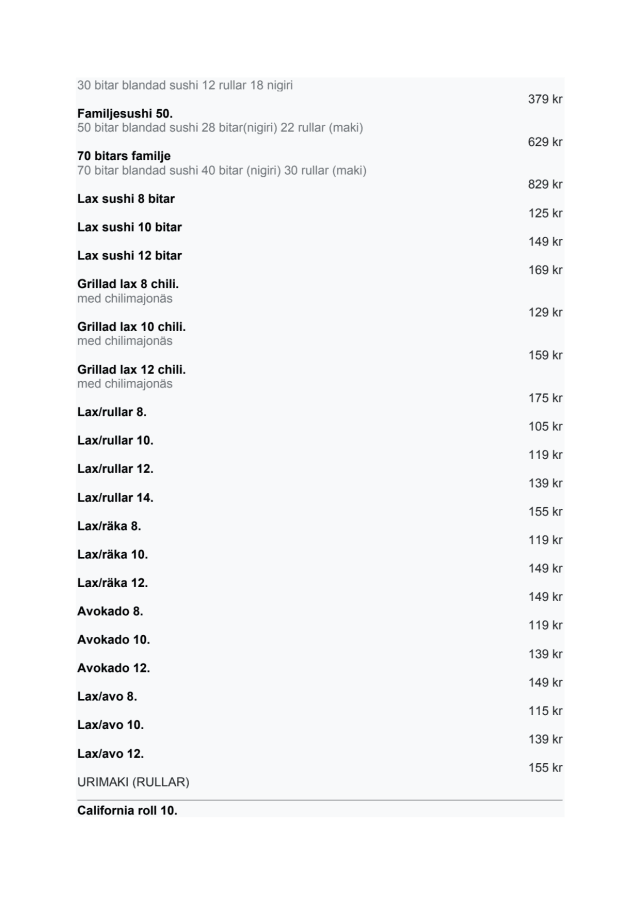This screenshot has height=905, width=640.
Task: Select the Lax/avo 10 item
Action: (110, 725)
